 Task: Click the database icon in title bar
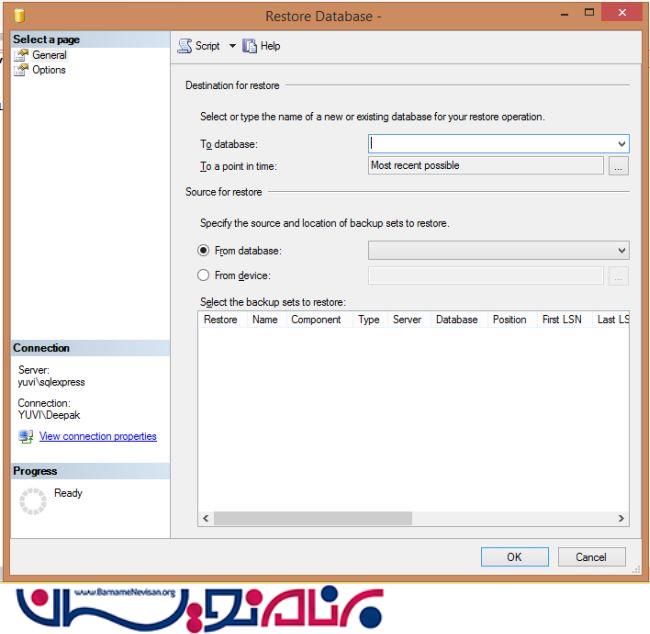(19, 15)
